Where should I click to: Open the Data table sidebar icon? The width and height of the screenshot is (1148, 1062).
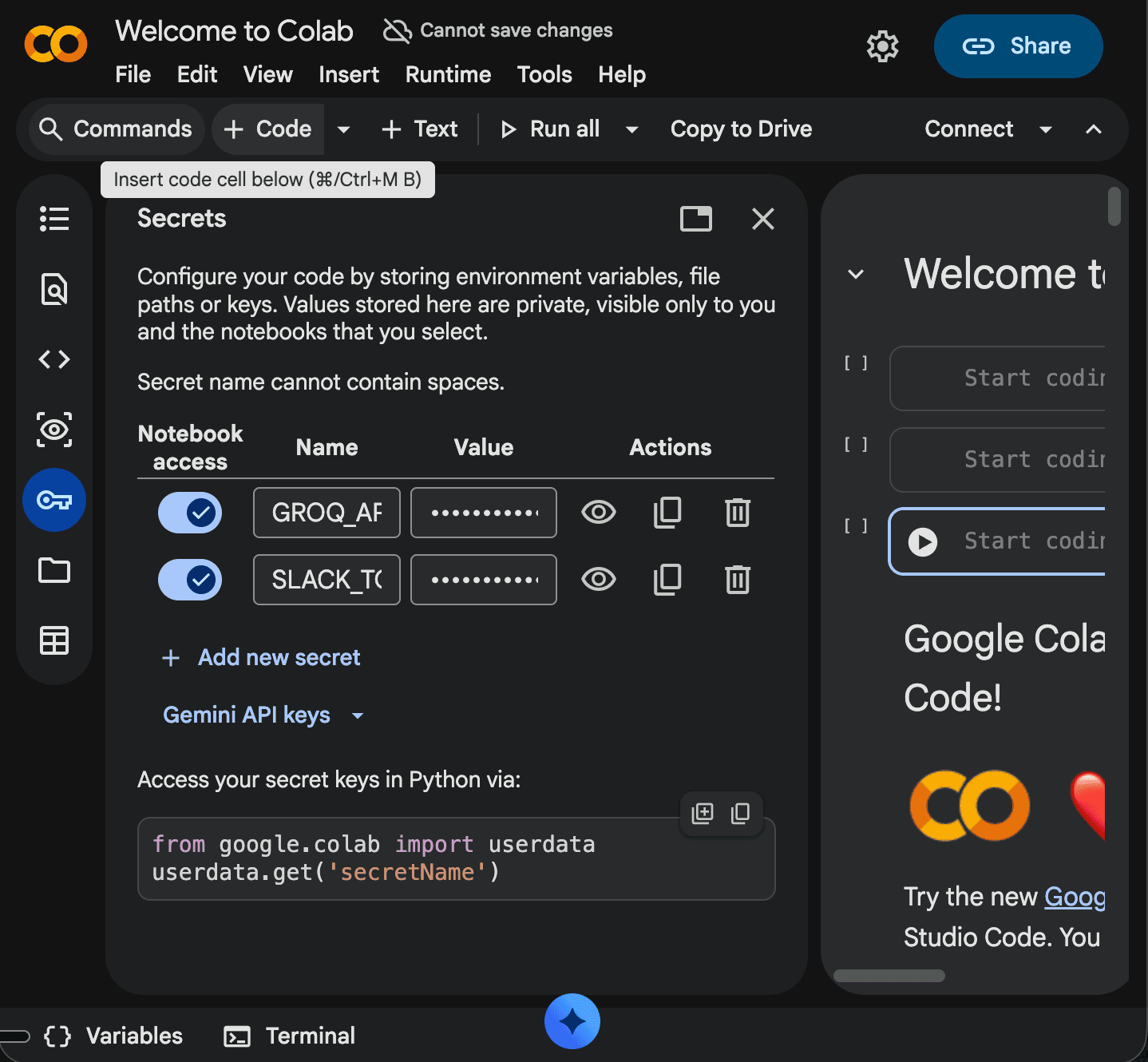click(54, 640)
